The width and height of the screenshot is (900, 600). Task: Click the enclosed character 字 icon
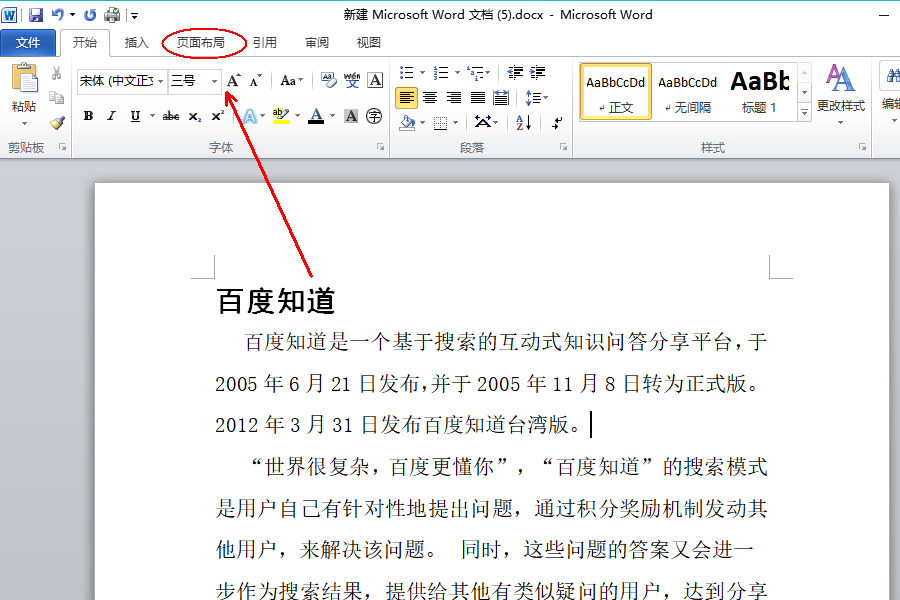point(374,116)
